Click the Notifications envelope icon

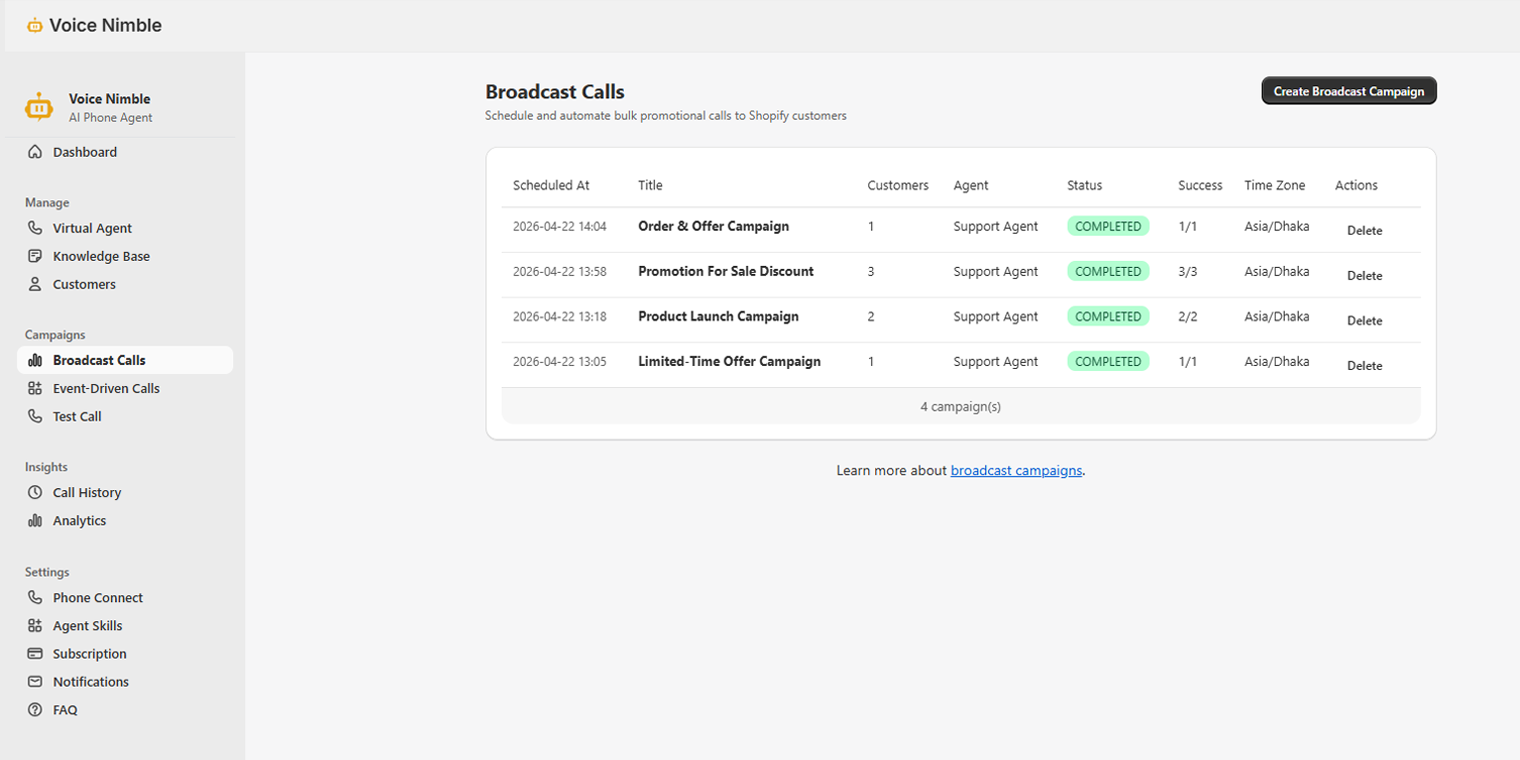pyautogui.click(x=35, y=681)
